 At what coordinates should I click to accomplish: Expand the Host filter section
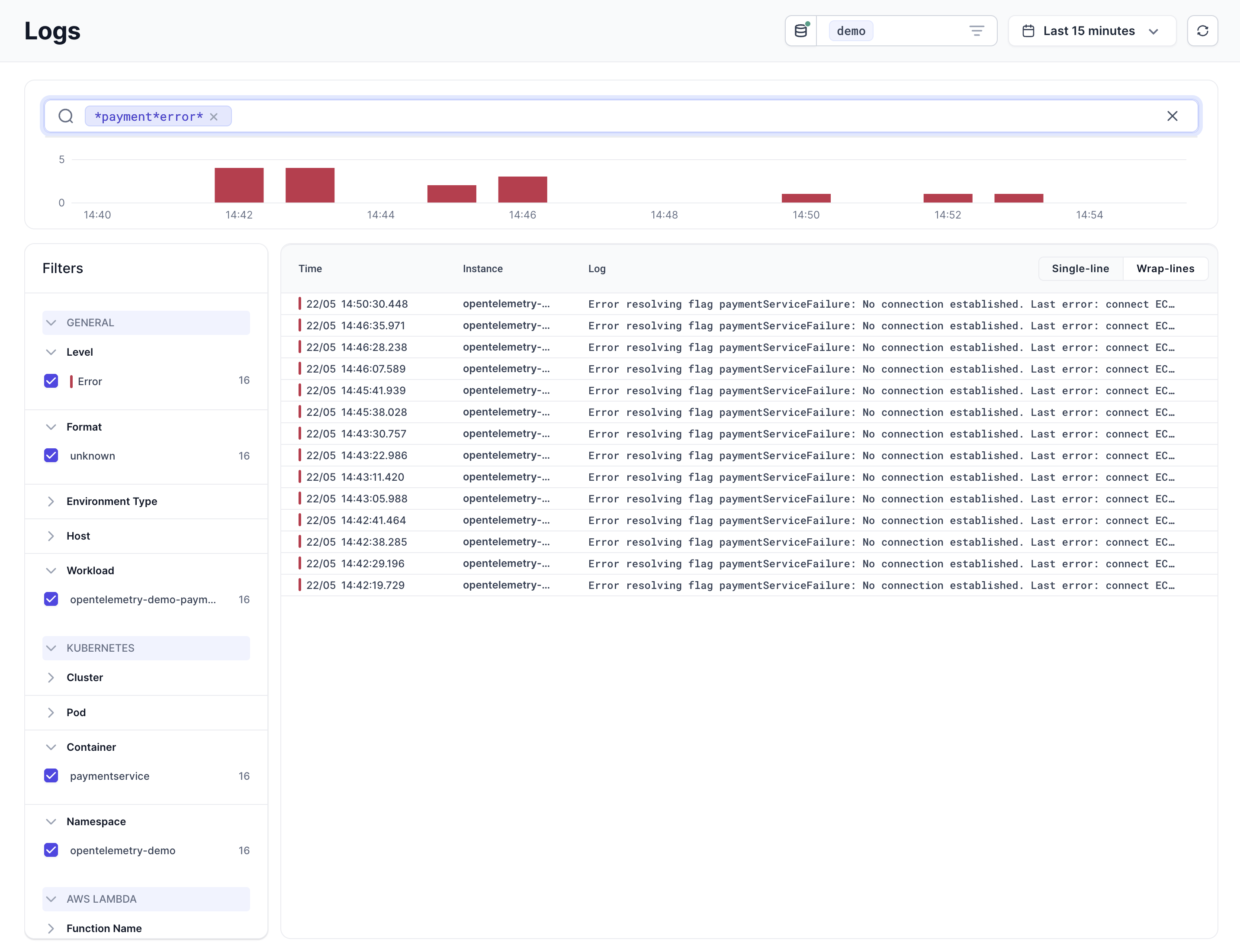[78, 536]
